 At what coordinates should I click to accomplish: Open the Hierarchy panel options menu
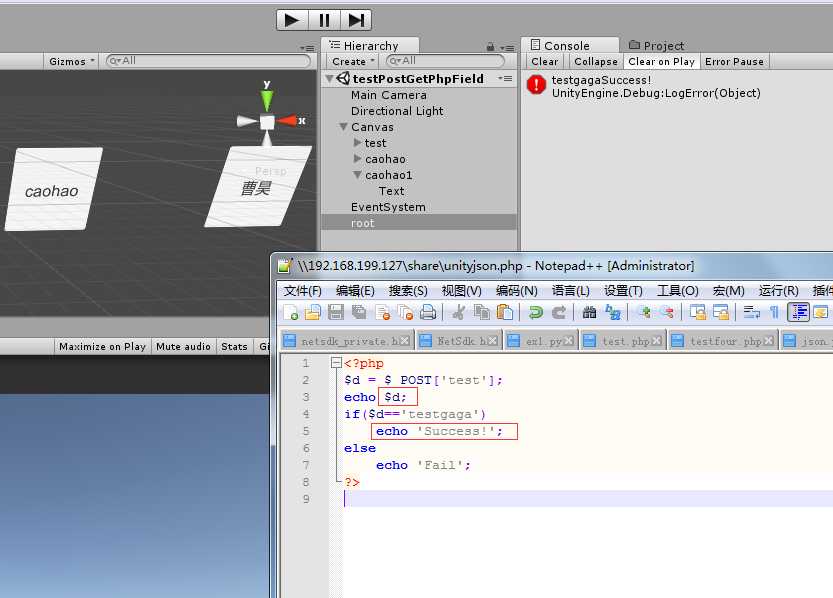pos(508,48)
